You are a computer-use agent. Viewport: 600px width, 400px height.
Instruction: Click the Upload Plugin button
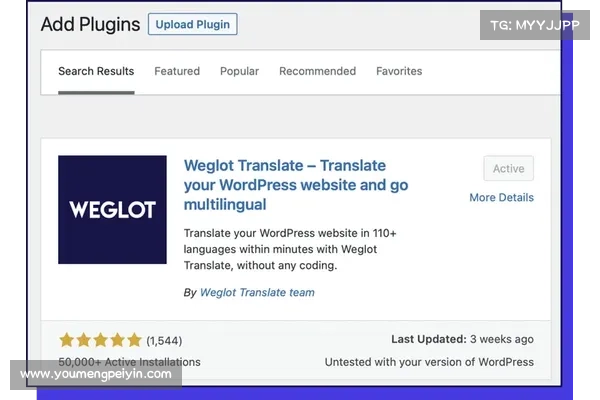192,24
